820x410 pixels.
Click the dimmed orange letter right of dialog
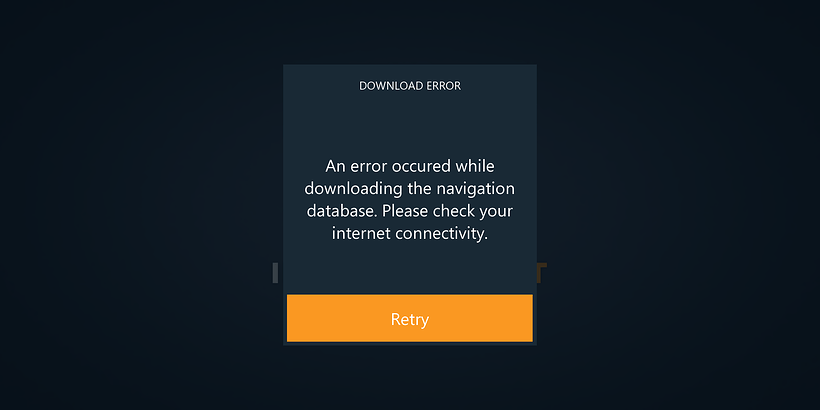tap(542, 273)
